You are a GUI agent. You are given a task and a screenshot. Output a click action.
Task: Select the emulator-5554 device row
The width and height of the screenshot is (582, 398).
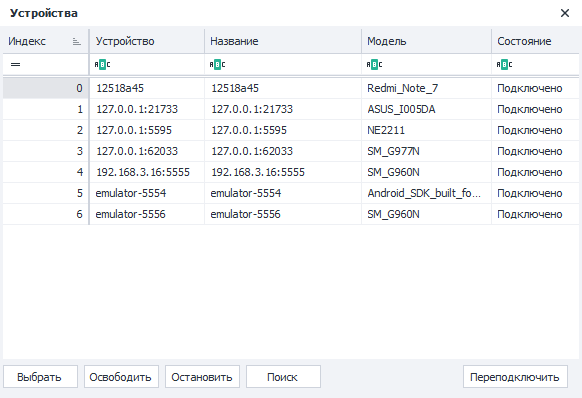pos(291,193)
